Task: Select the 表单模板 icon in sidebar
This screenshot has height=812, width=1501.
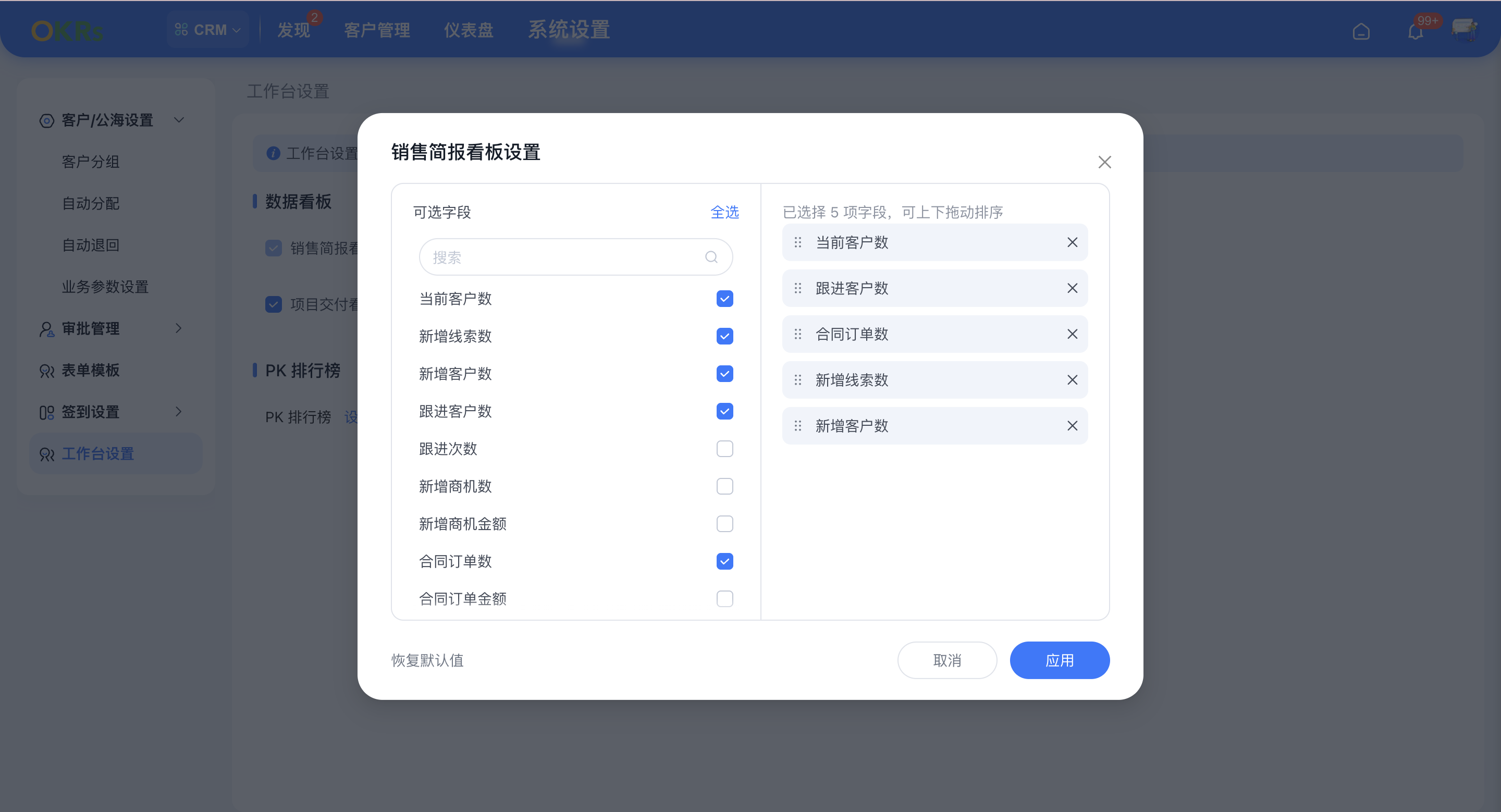Action: [x=46, y=371]
